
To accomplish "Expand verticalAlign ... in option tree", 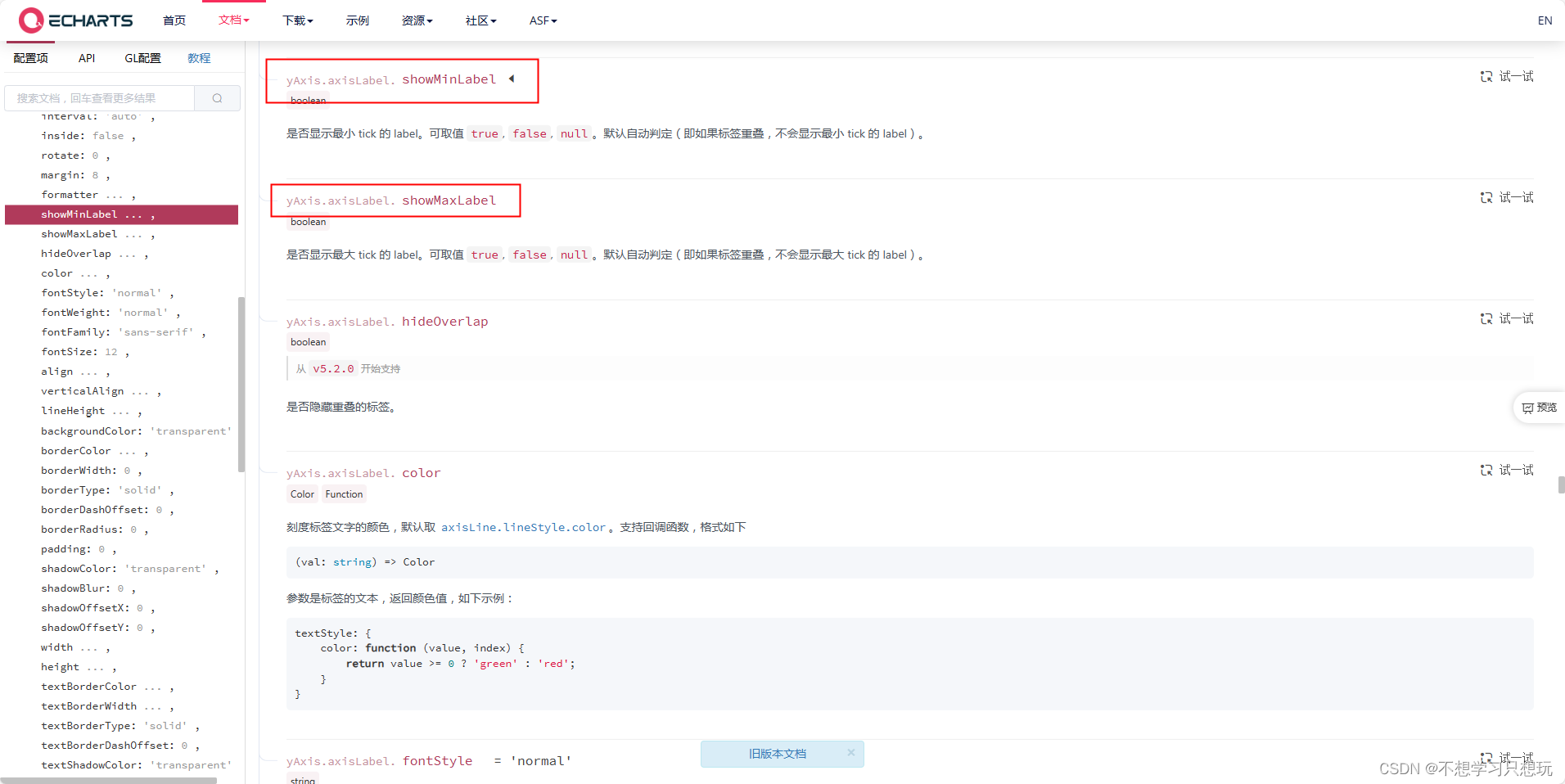I will click(x=101, y=391).
